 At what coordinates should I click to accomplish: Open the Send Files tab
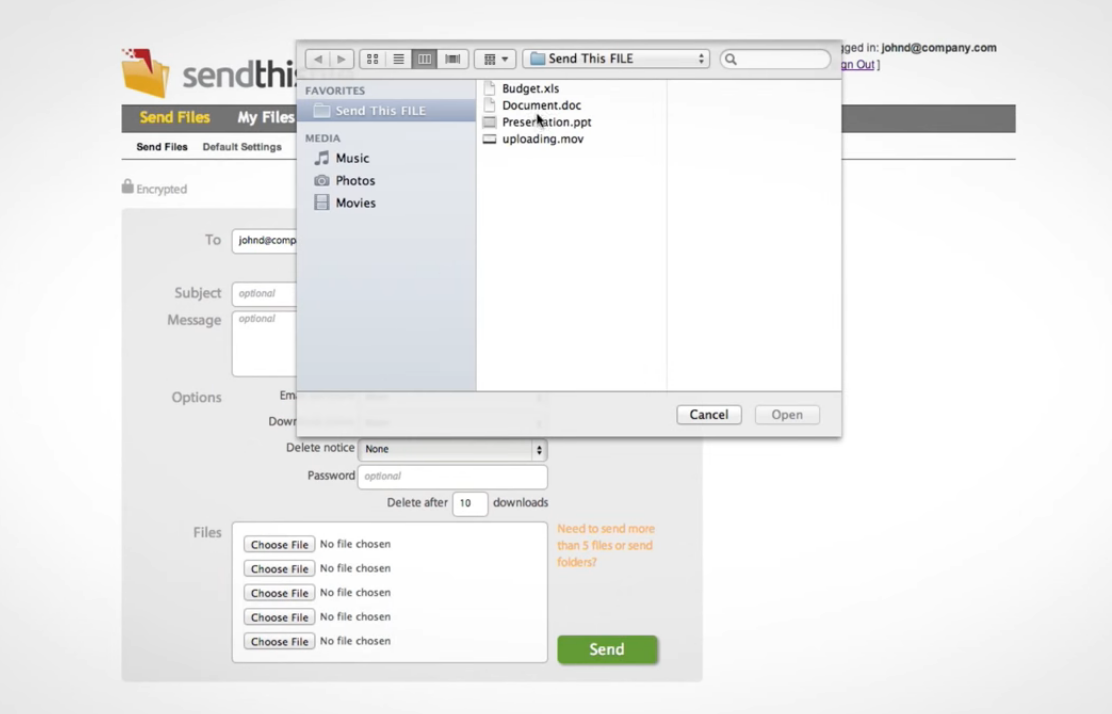(175, 118)
